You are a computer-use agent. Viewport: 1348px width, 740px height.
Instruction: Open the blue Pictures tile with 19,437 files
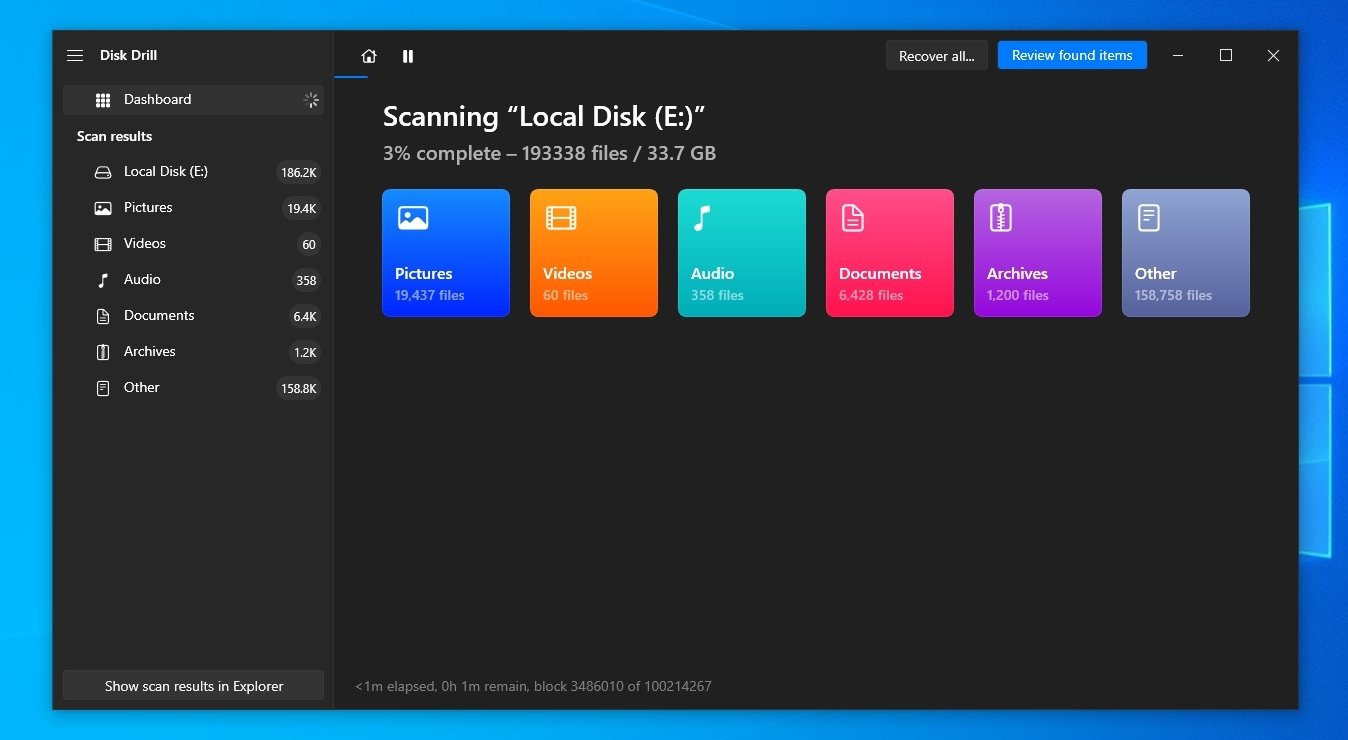click(x=446, y=253)
